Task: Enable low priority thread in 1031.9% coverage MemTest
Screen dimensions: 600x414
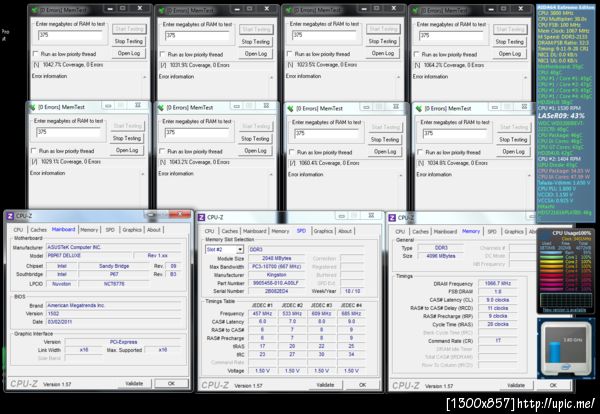Action: 163,54
